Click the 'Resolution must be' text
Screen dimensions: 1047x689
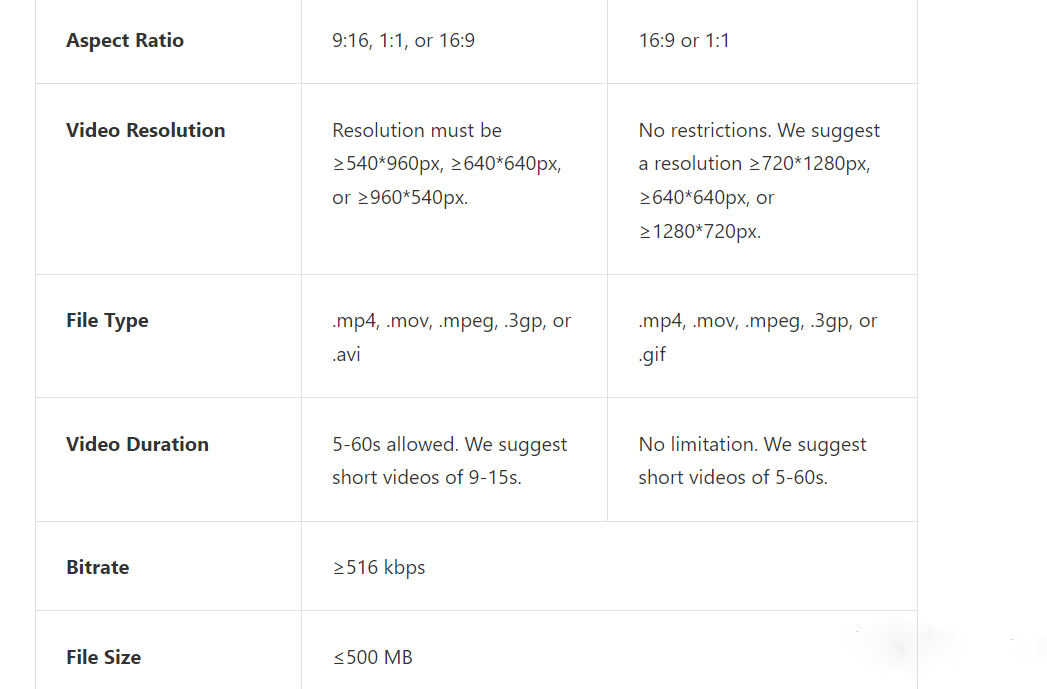417,130
